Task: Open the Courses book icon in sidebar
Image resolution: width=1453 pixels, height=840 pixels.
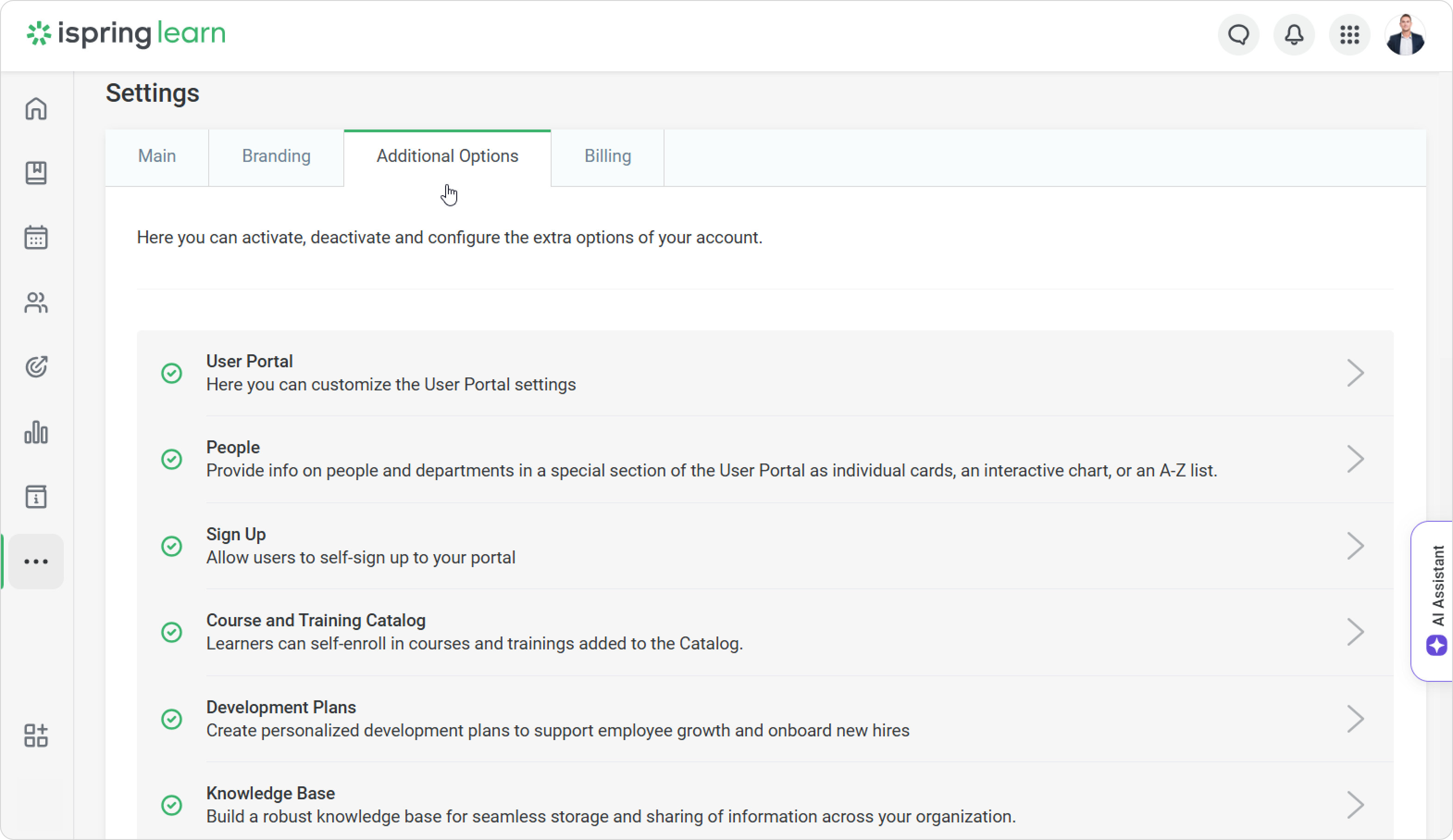Action: (x=36, y=173)
